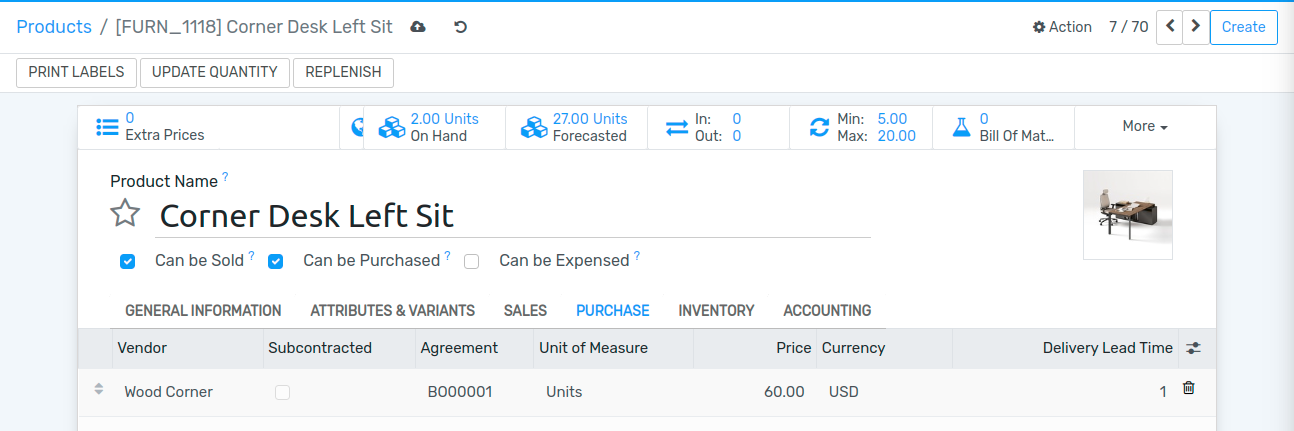Viewport: 1294px width, 431px height.
Task: Switch to INVENTORY tab
Action: (716, 311)
